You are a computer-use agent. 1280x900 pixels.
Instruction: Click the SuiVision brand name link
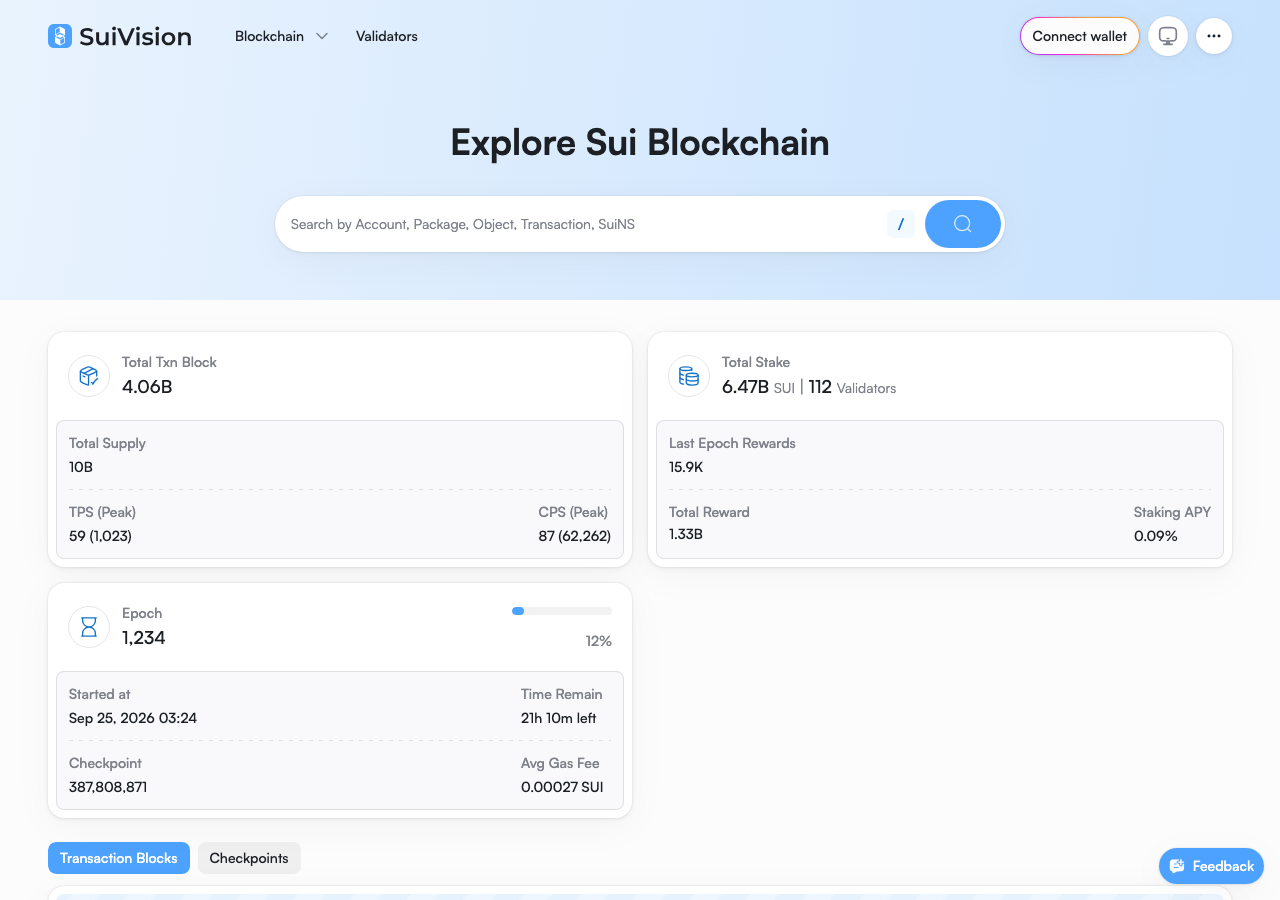(x=135, y=36)
